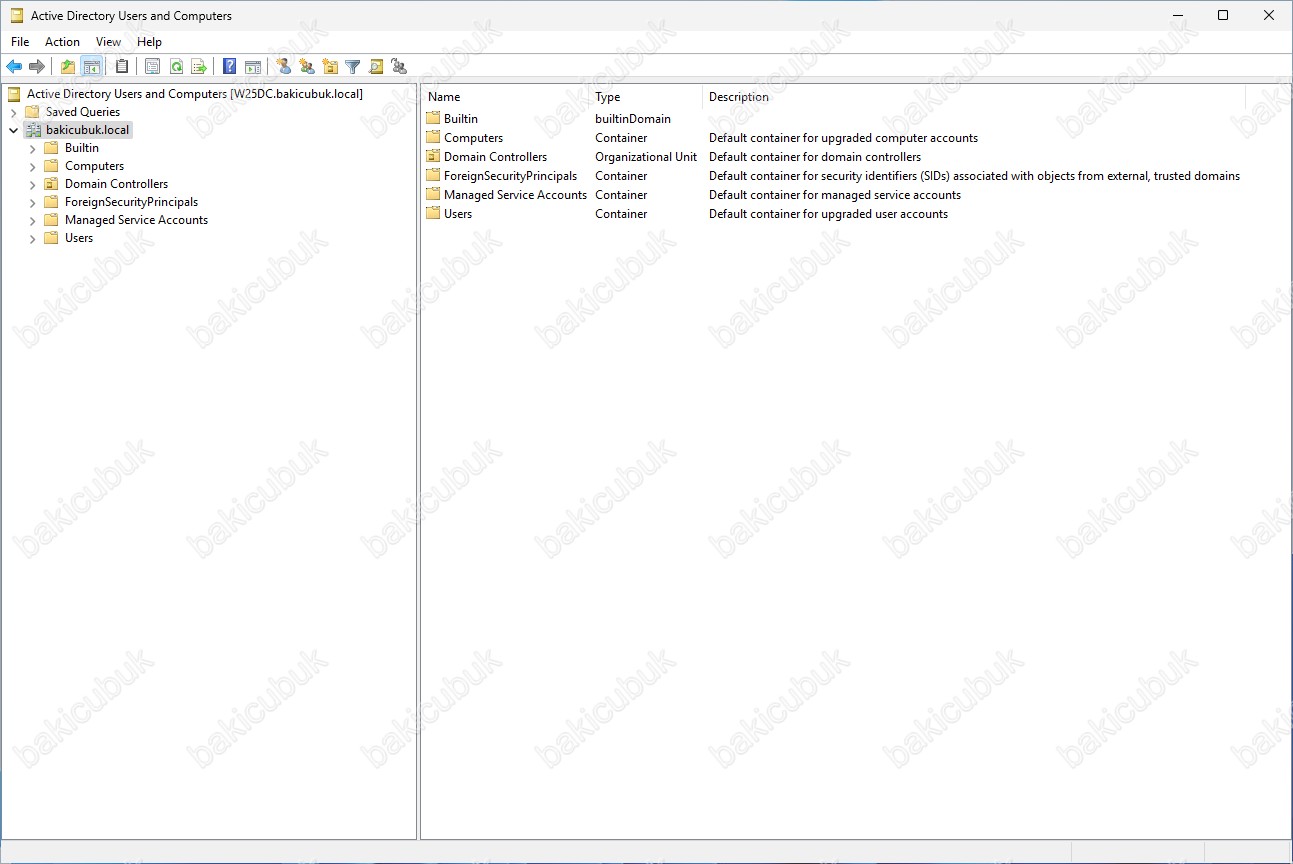
Task: Click the builtinDomain type cell
Action: point(633,119)
